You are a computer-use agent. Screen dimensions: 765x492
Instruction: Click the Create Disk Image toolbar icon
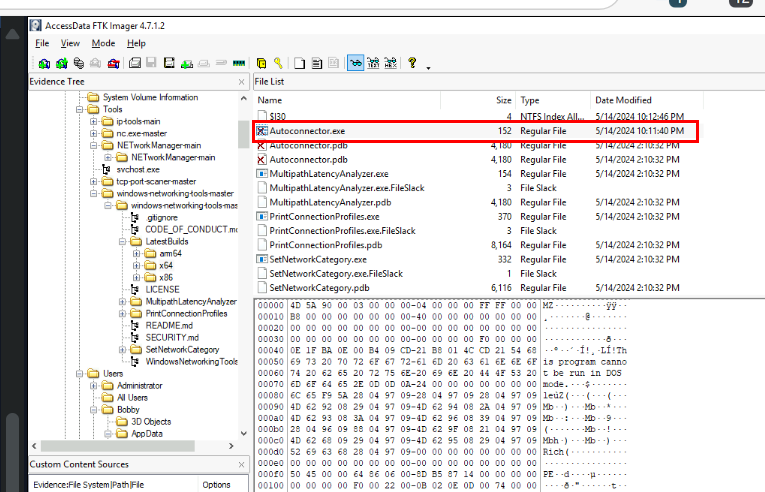(x=134, y=64)
